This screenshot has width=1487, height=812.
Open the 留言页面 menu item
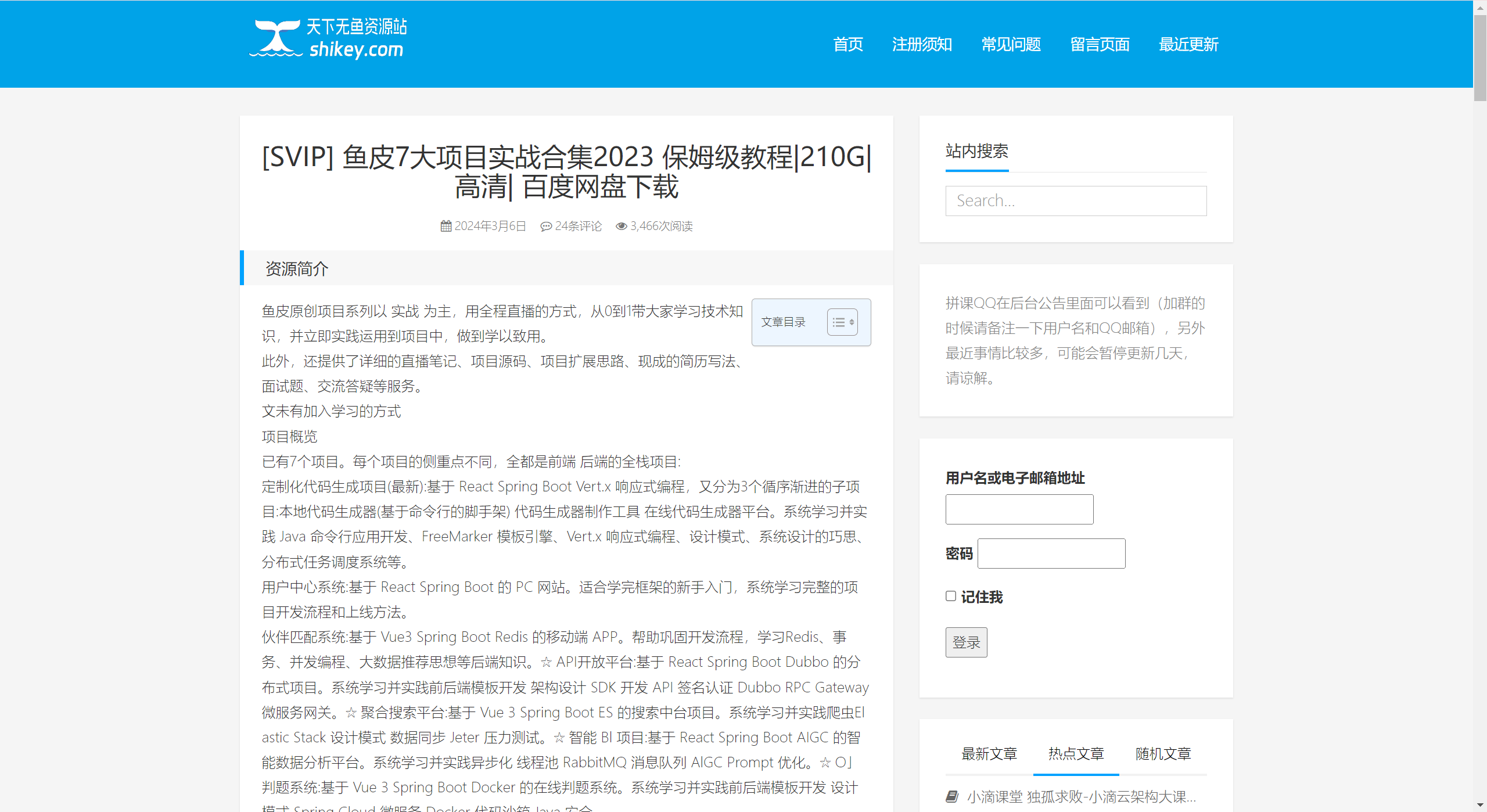tap(1100, 44)
